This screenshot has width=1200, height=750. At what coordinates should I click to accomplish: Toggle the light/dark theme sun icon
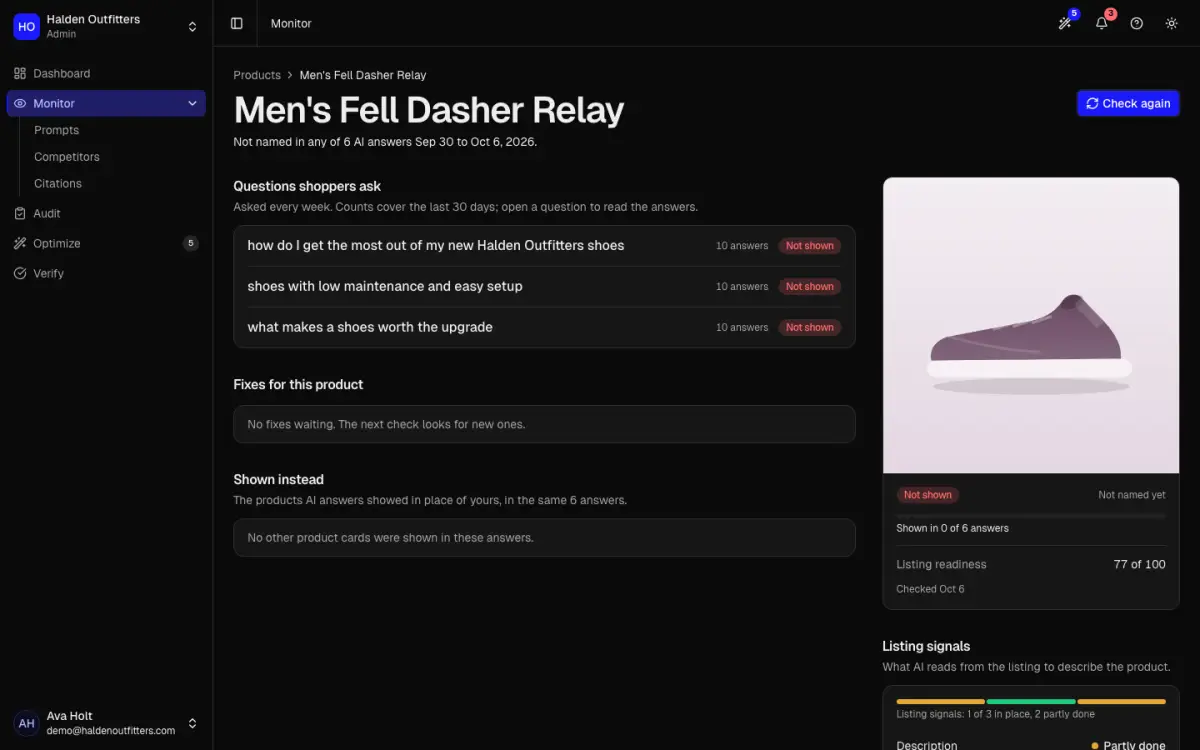tap(1172, 23)
